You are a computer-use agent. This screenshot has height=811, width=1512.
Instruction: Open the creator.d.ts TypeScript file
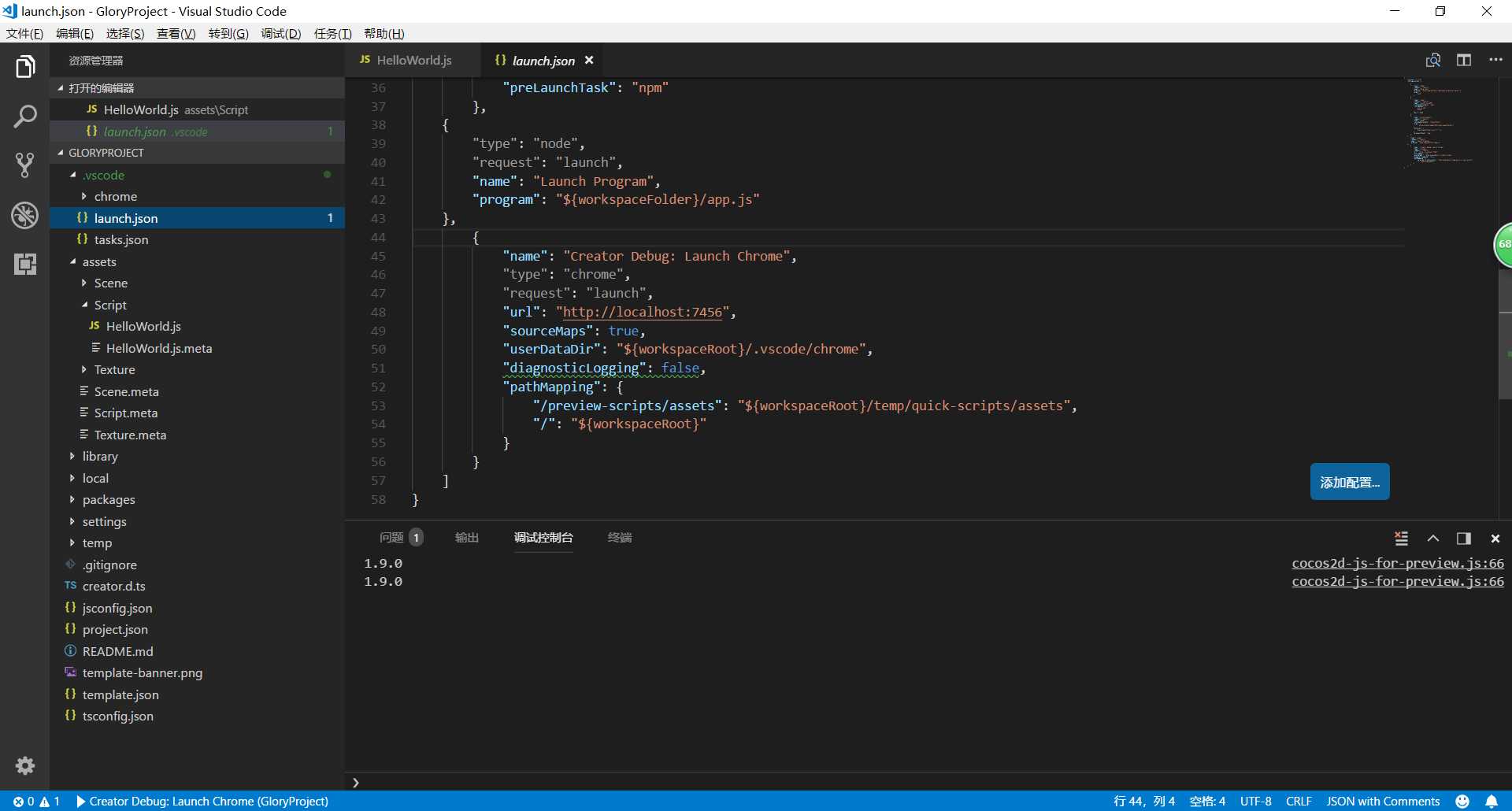point(197,586)
